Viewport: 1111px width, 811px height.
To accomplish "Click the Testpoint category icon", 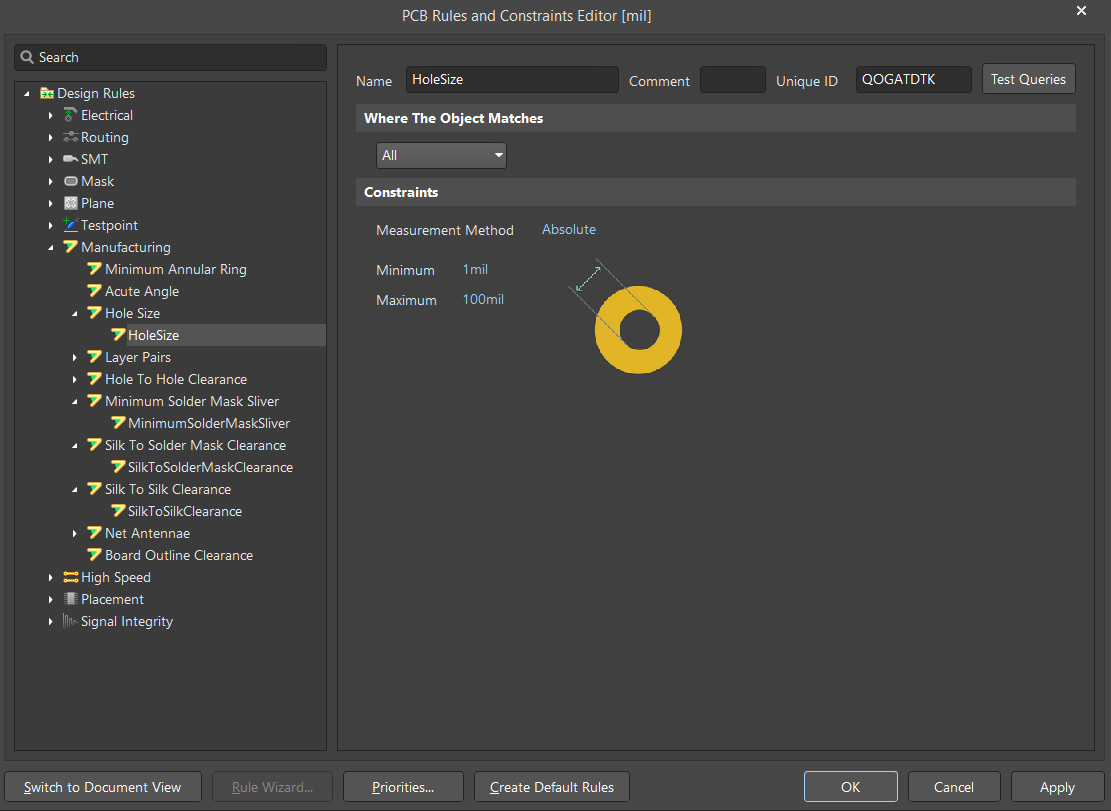I will (70, 225).
